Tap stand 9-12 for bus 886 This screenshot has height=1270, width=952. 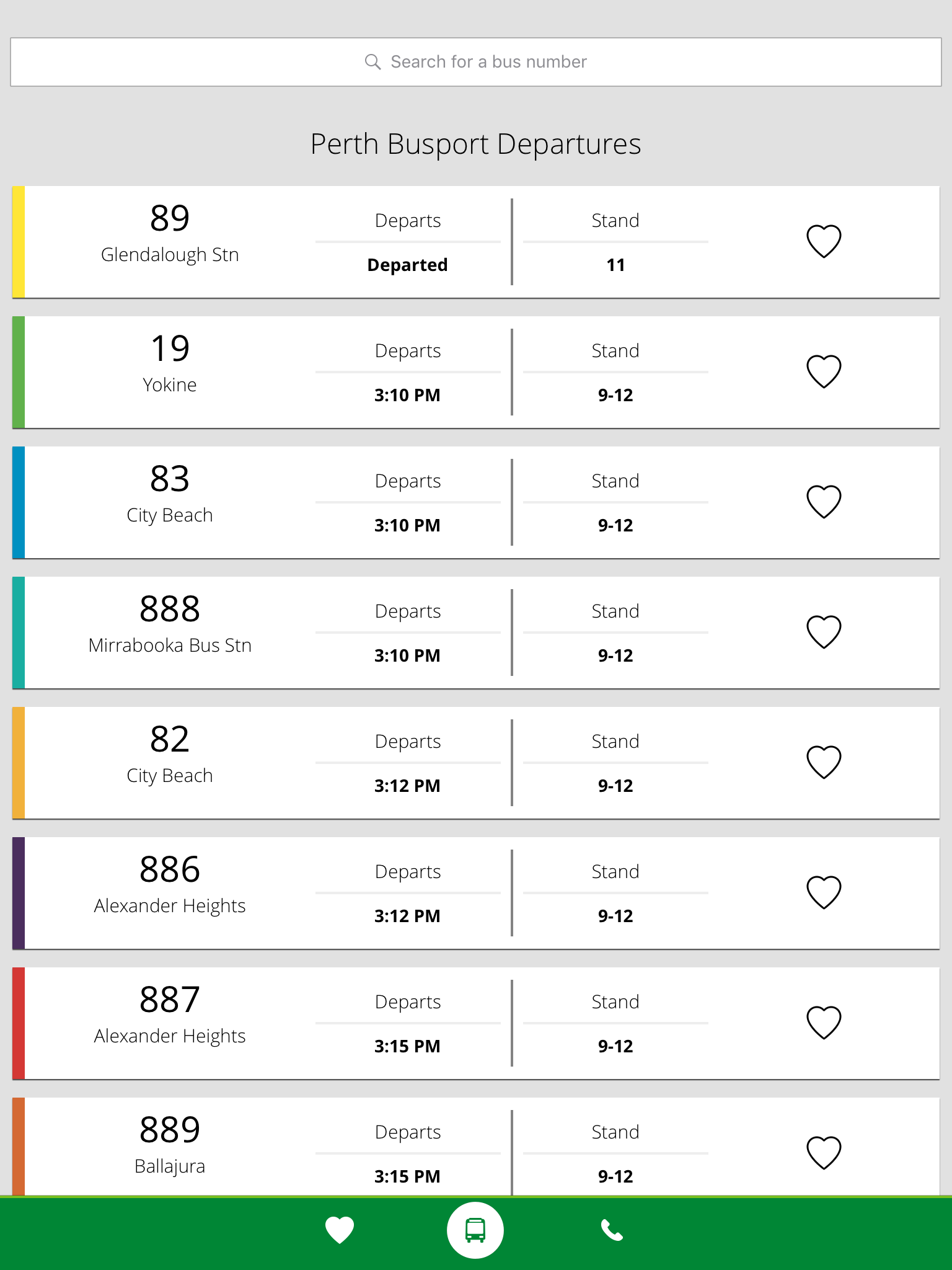click(x=615, y=916)
